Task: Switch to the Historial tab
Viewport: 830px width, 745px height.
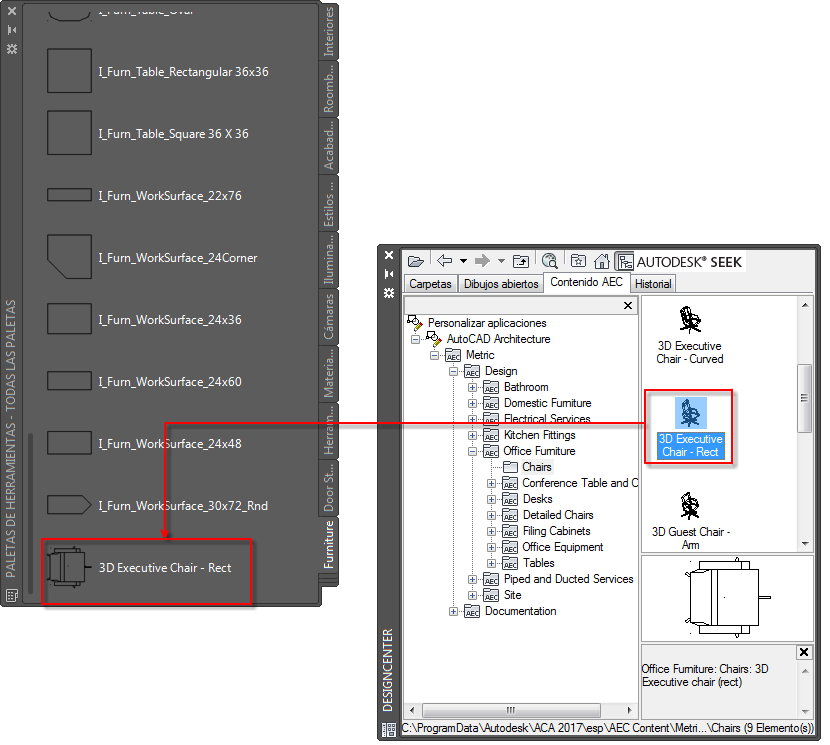Action: (653, 284)
